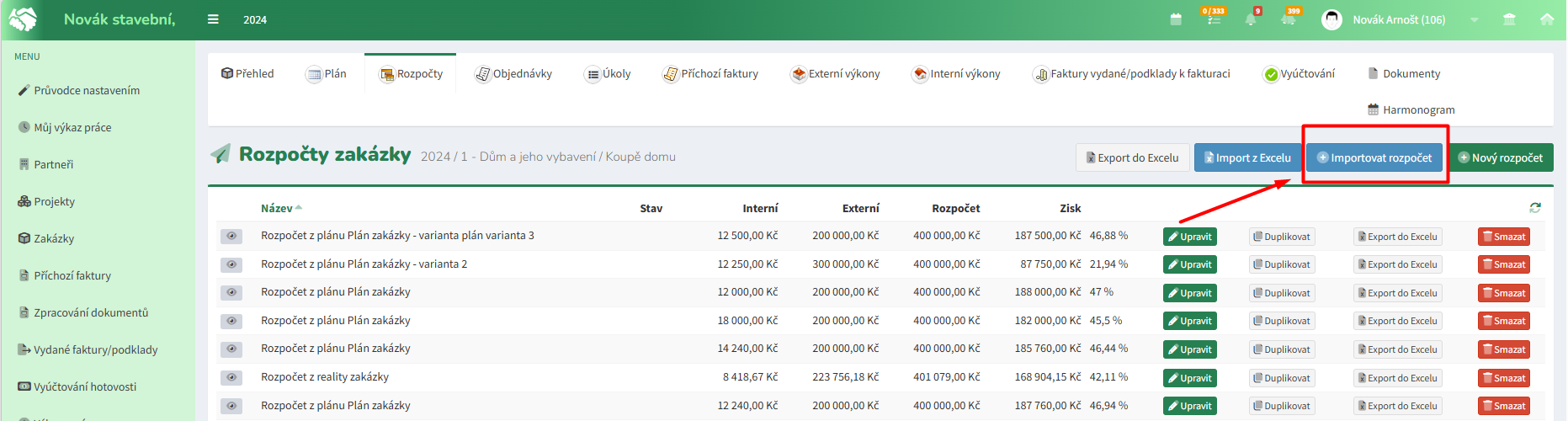
Task: Switch to the Vyúčtování tab
Action: pos(1299,73)
